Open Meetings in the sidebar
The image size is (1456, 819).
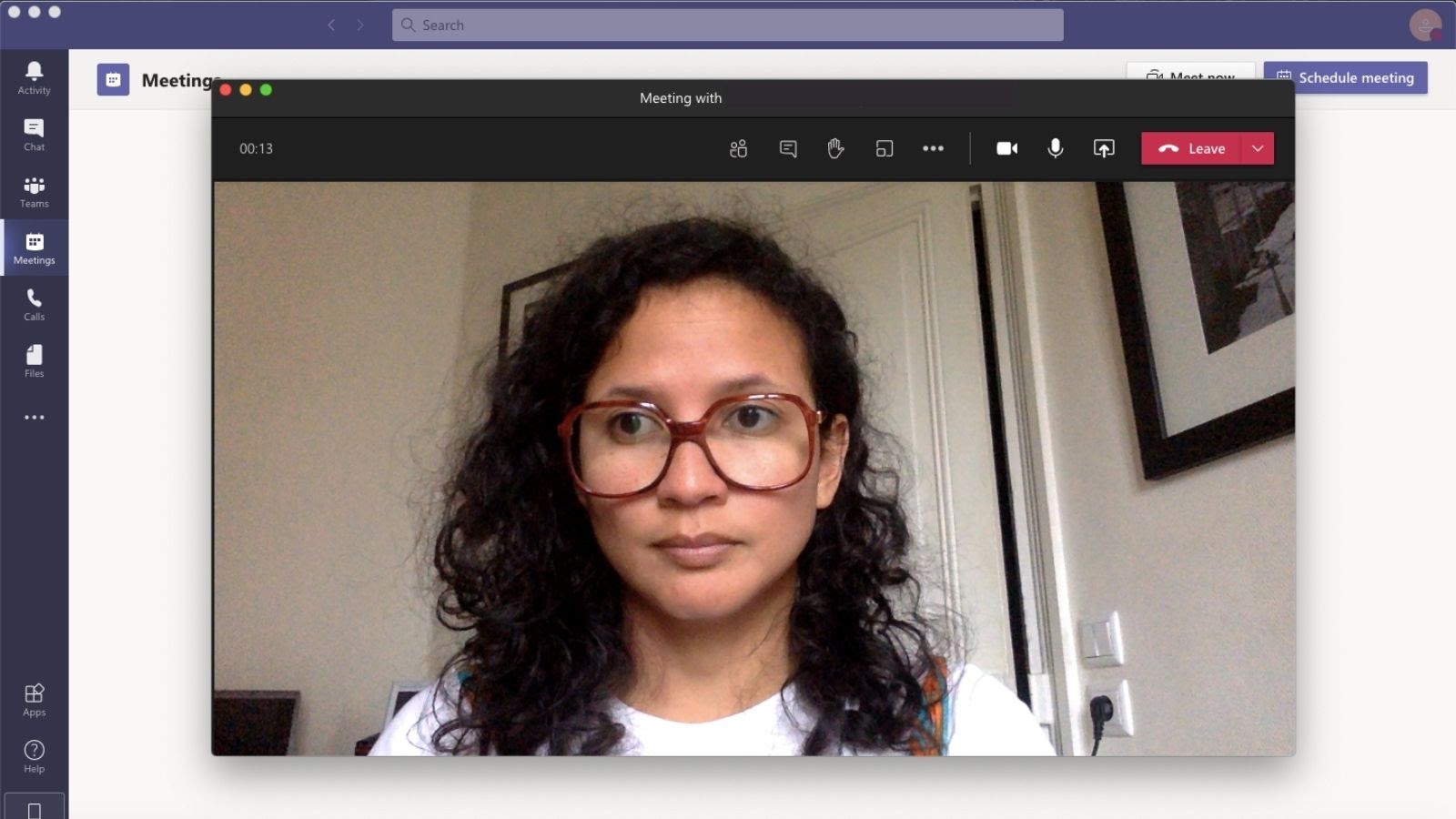coord(34,248)
